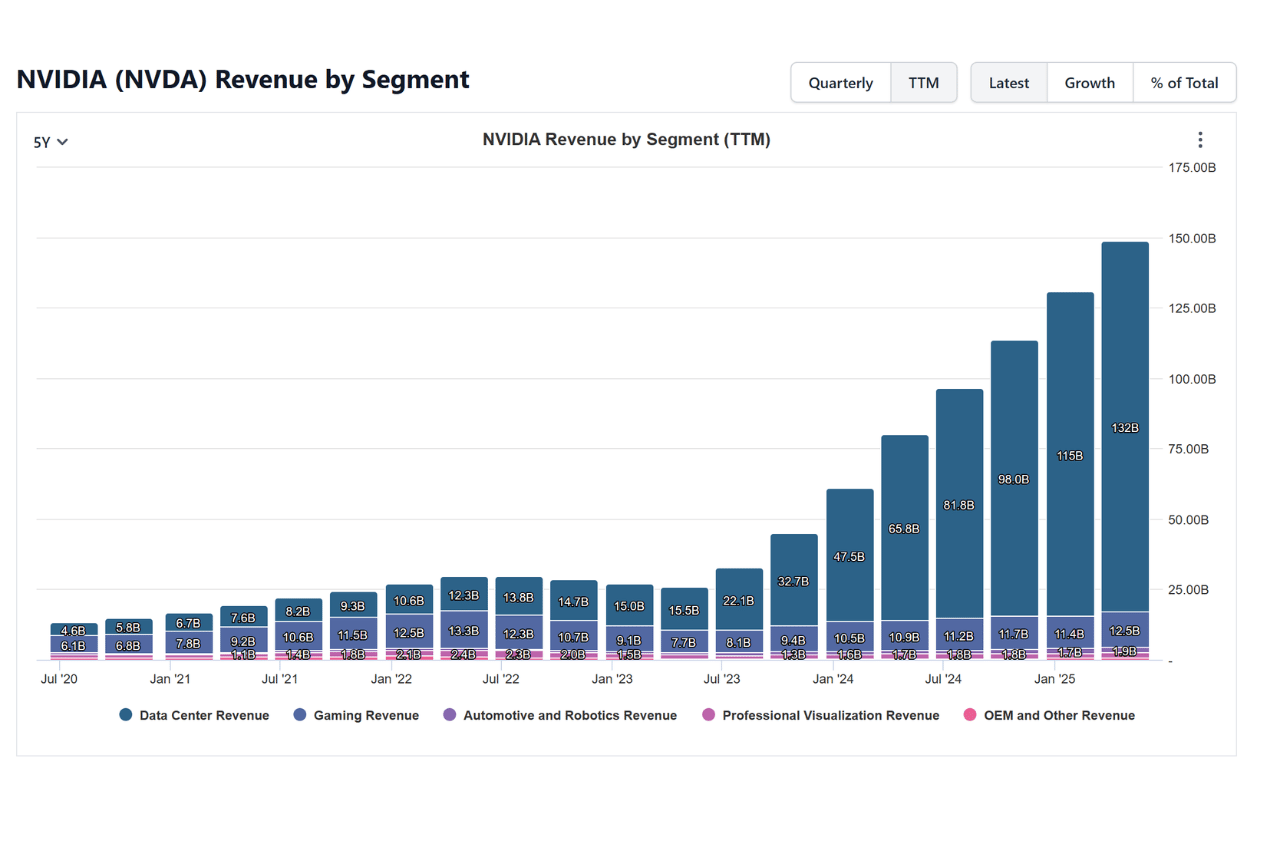Click the 47.5B Data Center bar segment
The width and height of the screenshot is (1280, 854).
[850, 556]
